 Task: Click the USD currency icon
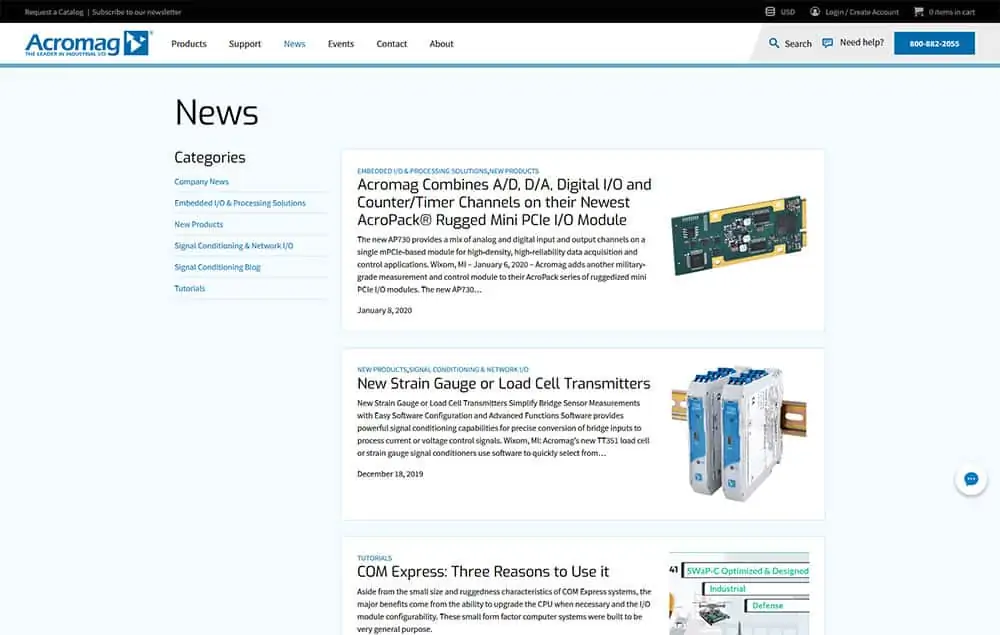tap(770, 11)
